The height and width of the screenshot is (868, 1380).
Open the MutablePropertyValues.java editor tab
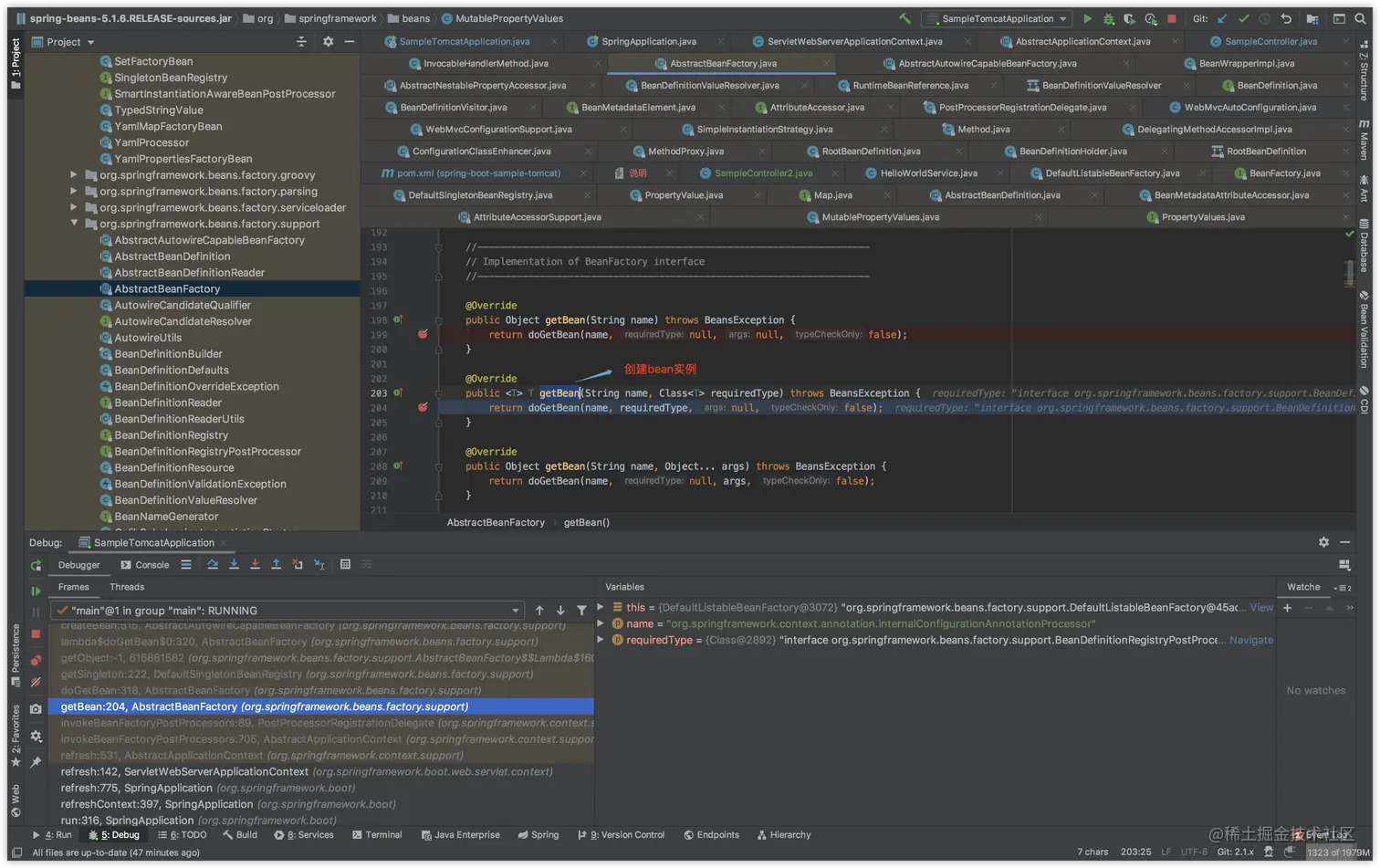[880, 217]
